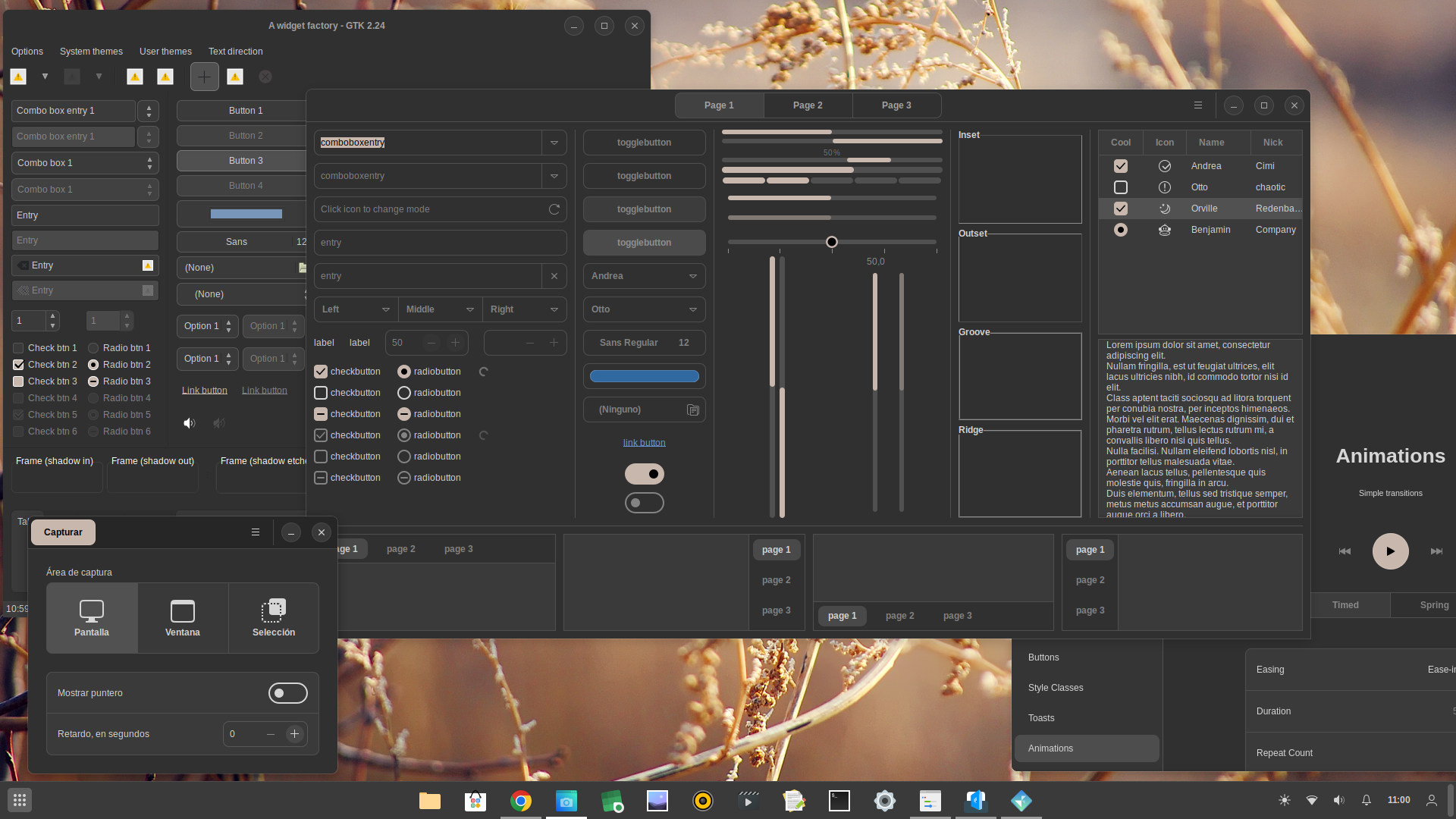Increase the Retardo delay with plus
This screenshot has height=819, width=1456.
click(295, 734)
